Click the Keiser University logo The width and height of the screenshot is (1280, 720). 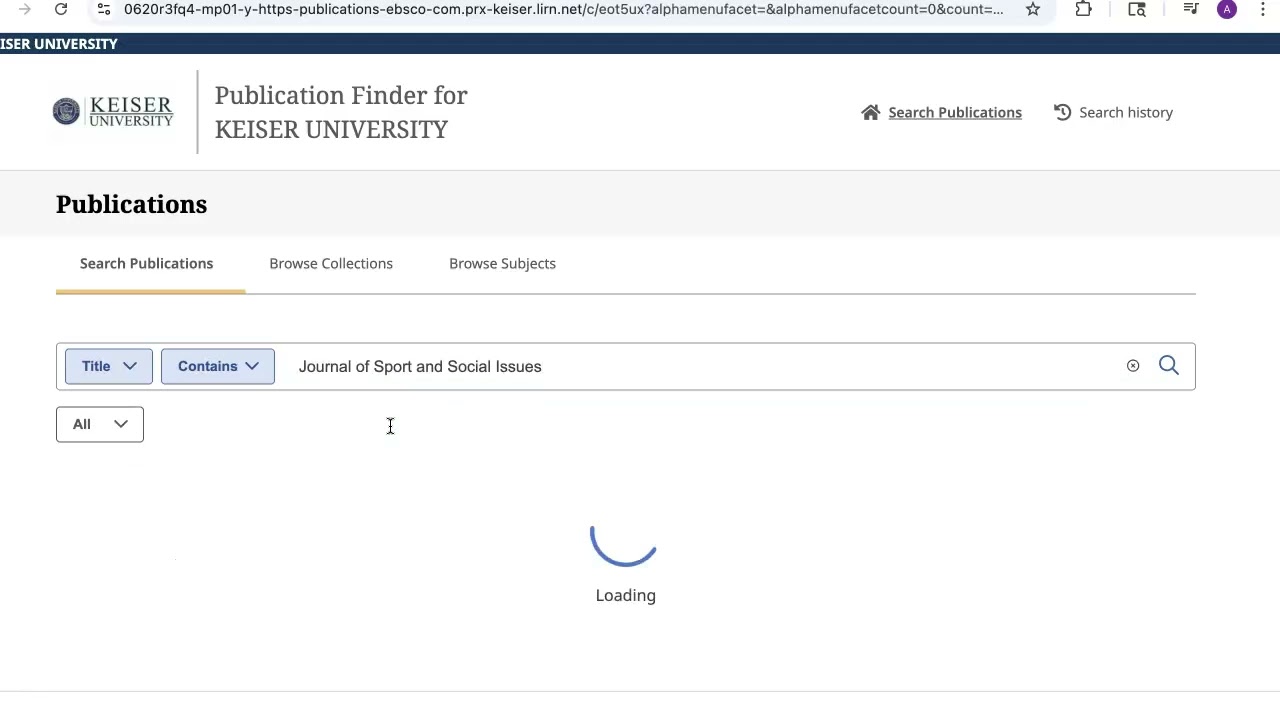click(113, 112)
